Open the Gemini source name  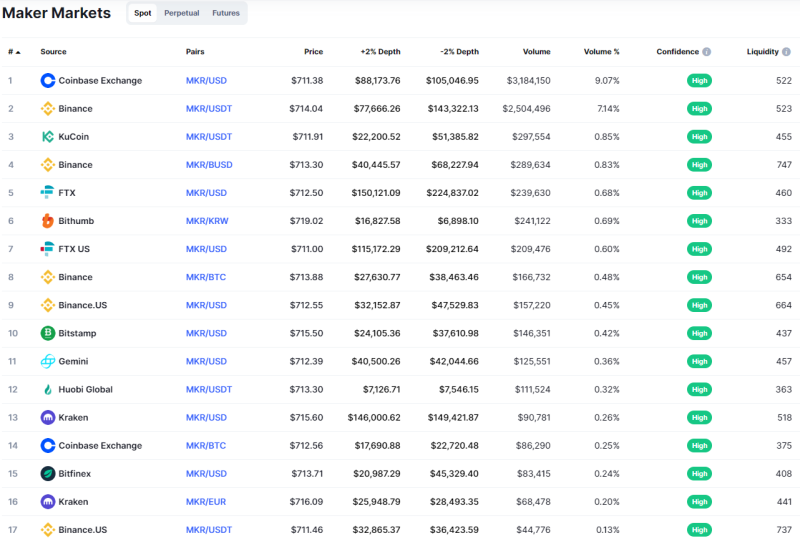(73, 361)
